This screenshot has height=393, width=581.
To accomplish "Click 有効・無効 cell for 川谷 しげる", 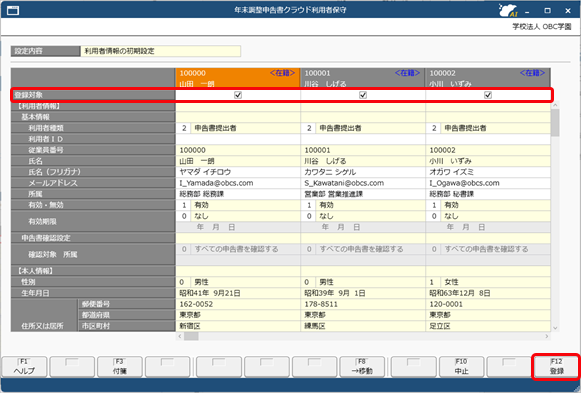I will click(363, 205).
